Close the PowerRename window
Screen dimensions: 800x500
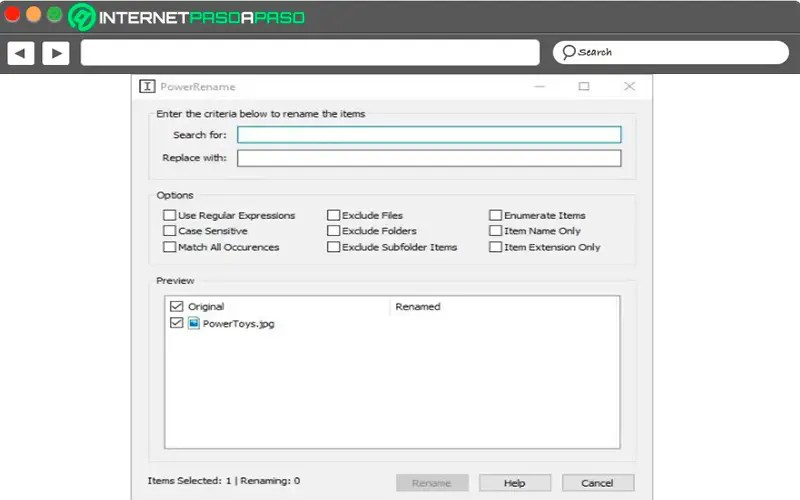coord(630,86)
